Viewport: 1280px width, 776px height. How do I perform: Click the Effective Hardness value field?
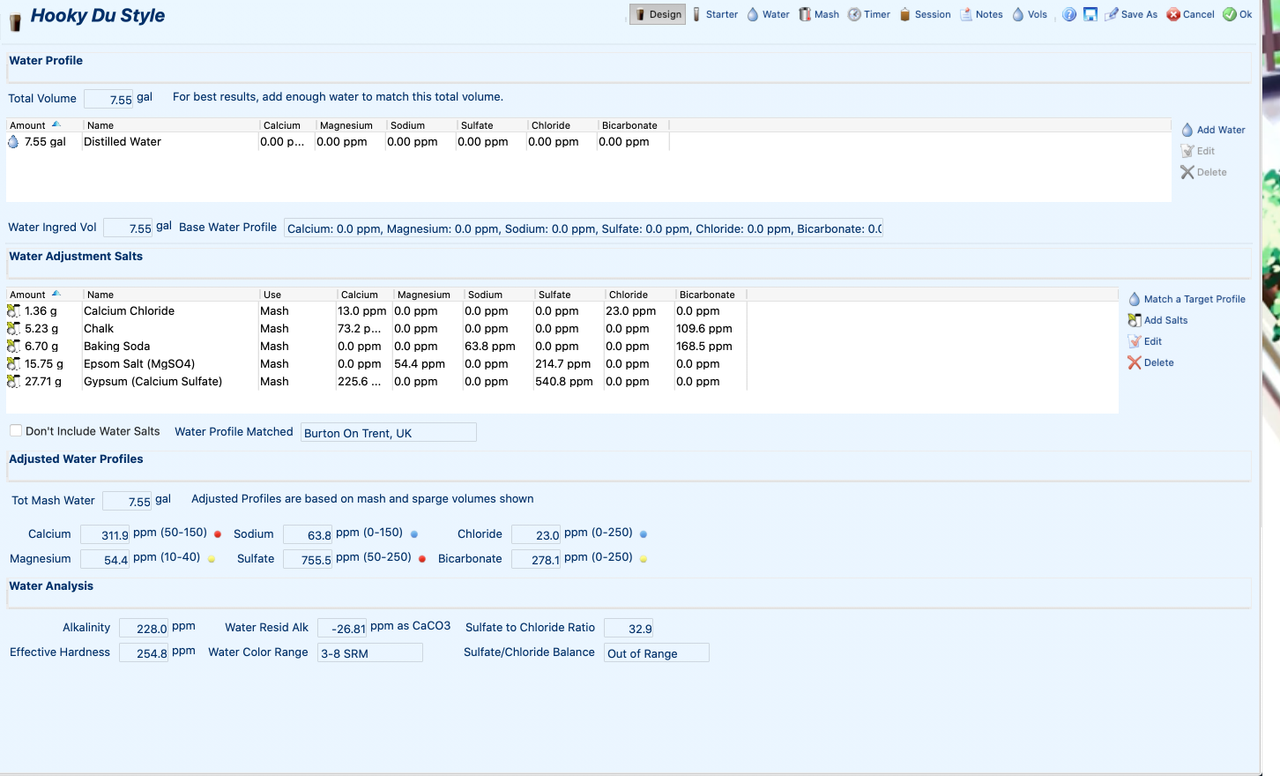(145, 653)
